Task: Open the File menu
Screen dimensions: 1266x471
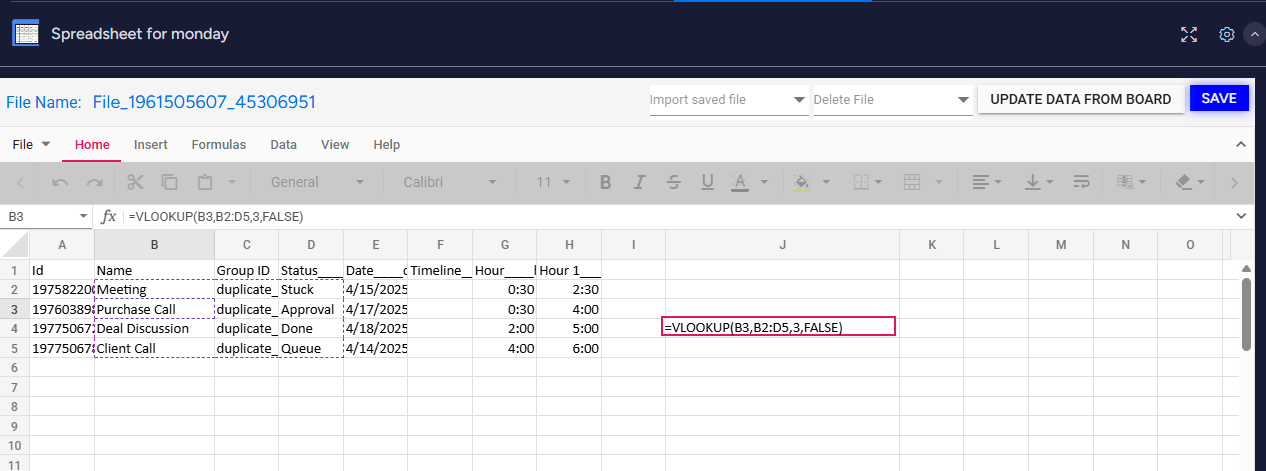Action: click(x=31, y=145)
